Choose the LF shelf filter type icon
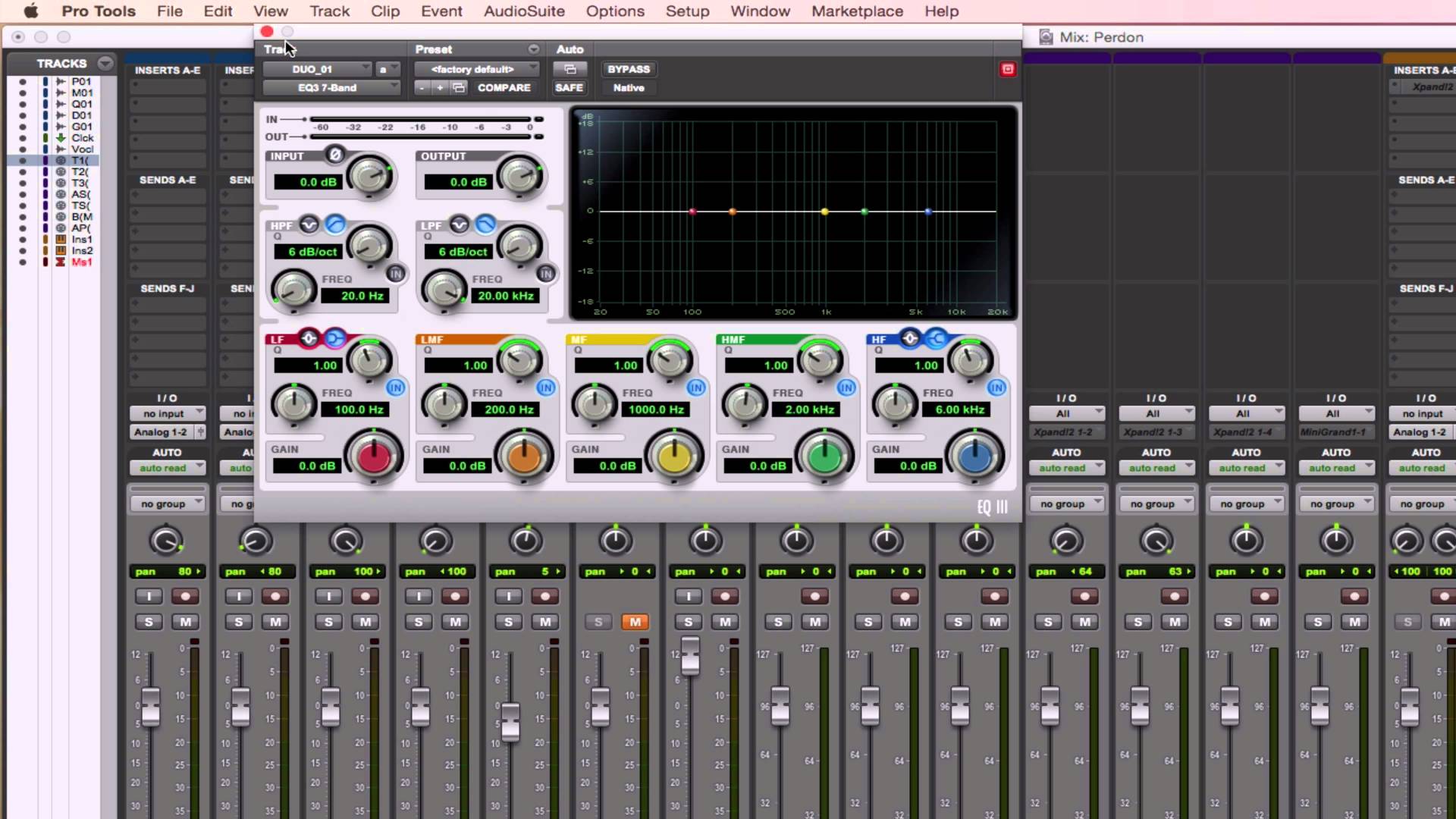The height and width of the screenshot is (819, 1456). pos(334,338)
